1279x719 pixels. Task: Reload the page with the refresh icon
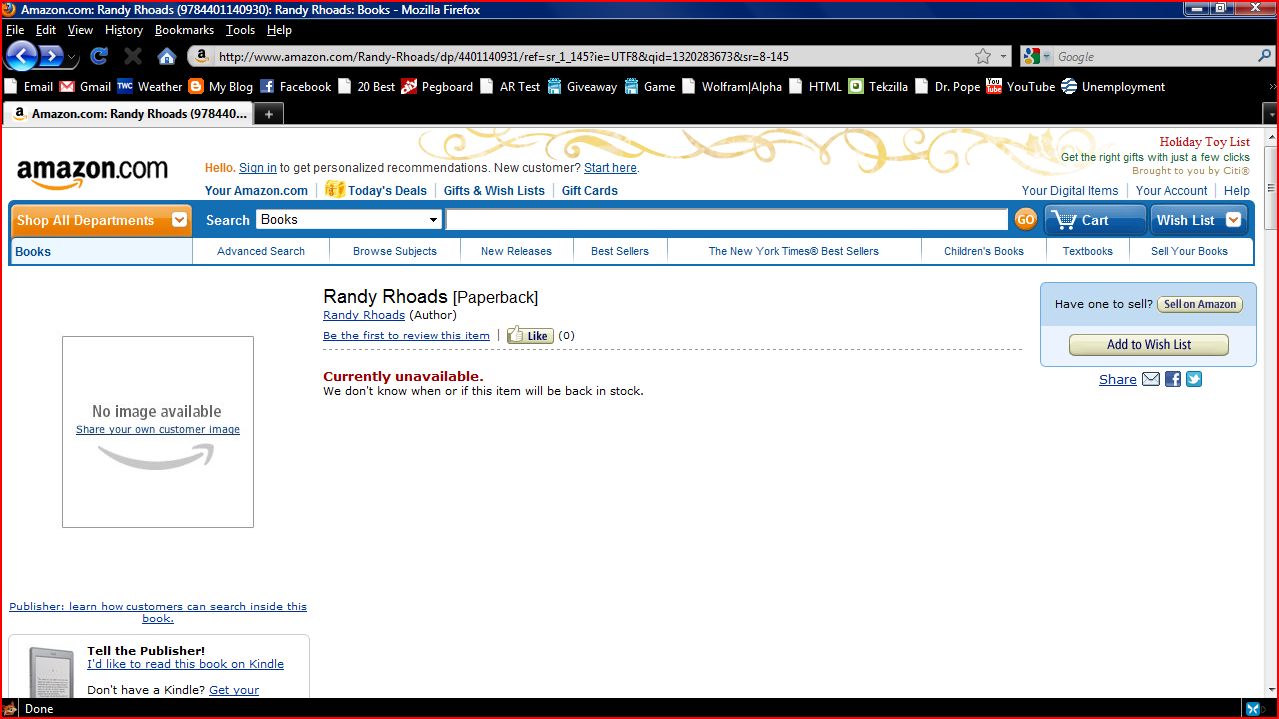click(99, 56)
